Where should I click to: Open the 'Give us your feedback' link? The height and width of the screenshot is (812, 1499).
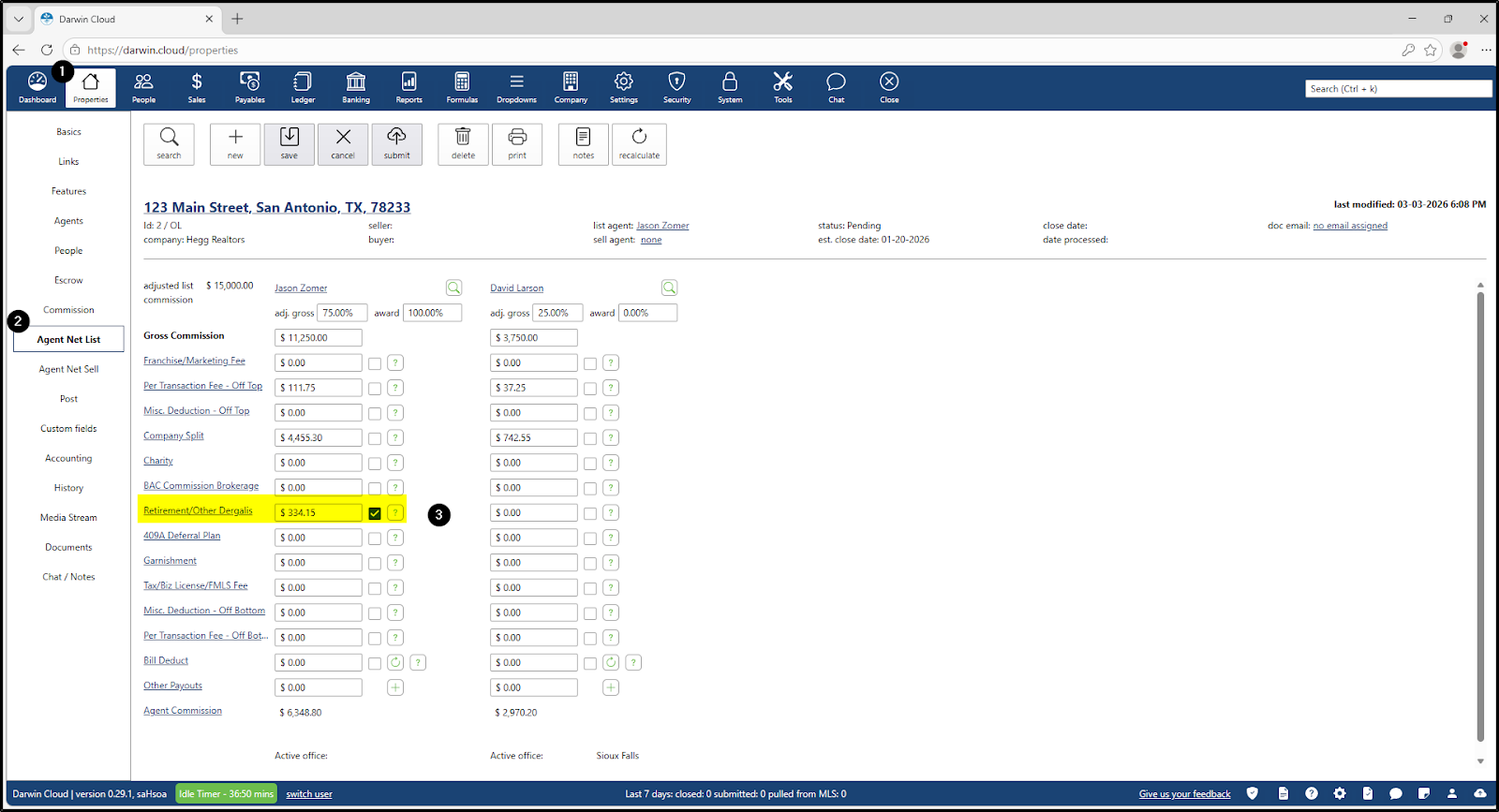pyautogui.click(x=1185, y=794)
